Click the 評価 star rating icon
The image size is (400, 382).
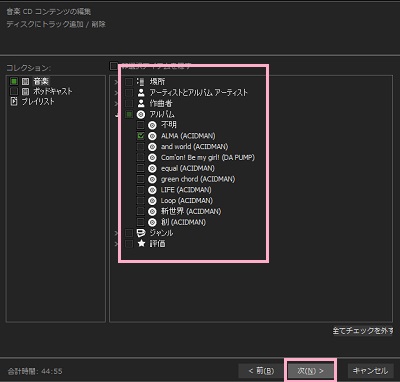coord(141,243)
